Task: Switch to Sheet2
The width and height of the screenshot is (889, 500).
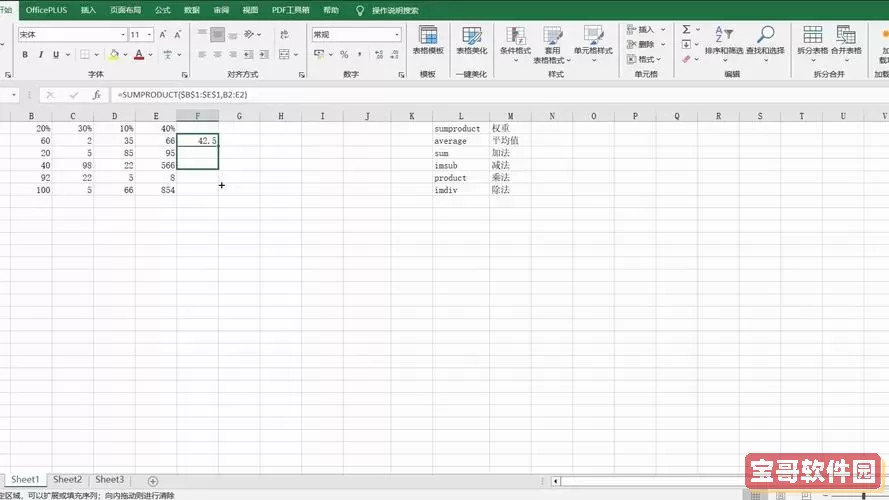Action: (x=67, y=480)
